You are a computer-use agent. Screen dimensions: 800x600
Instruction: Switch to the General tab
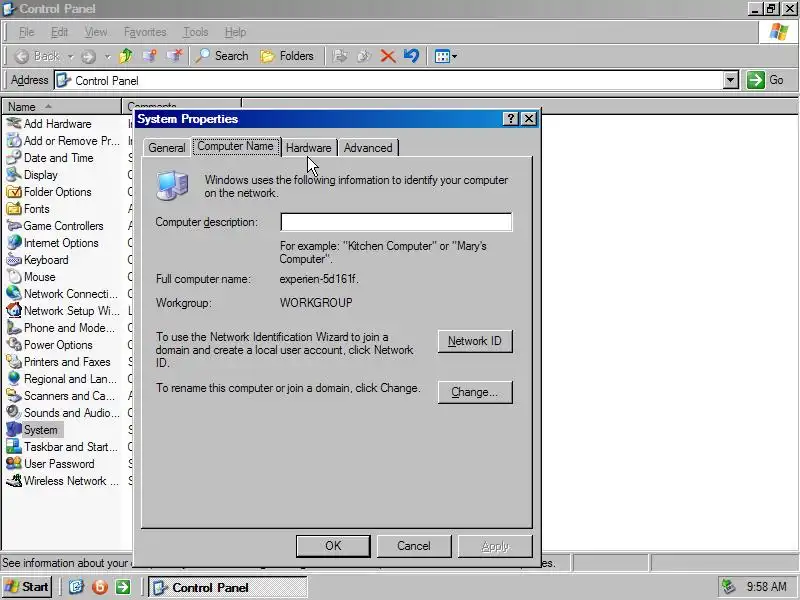pos(167,148)
